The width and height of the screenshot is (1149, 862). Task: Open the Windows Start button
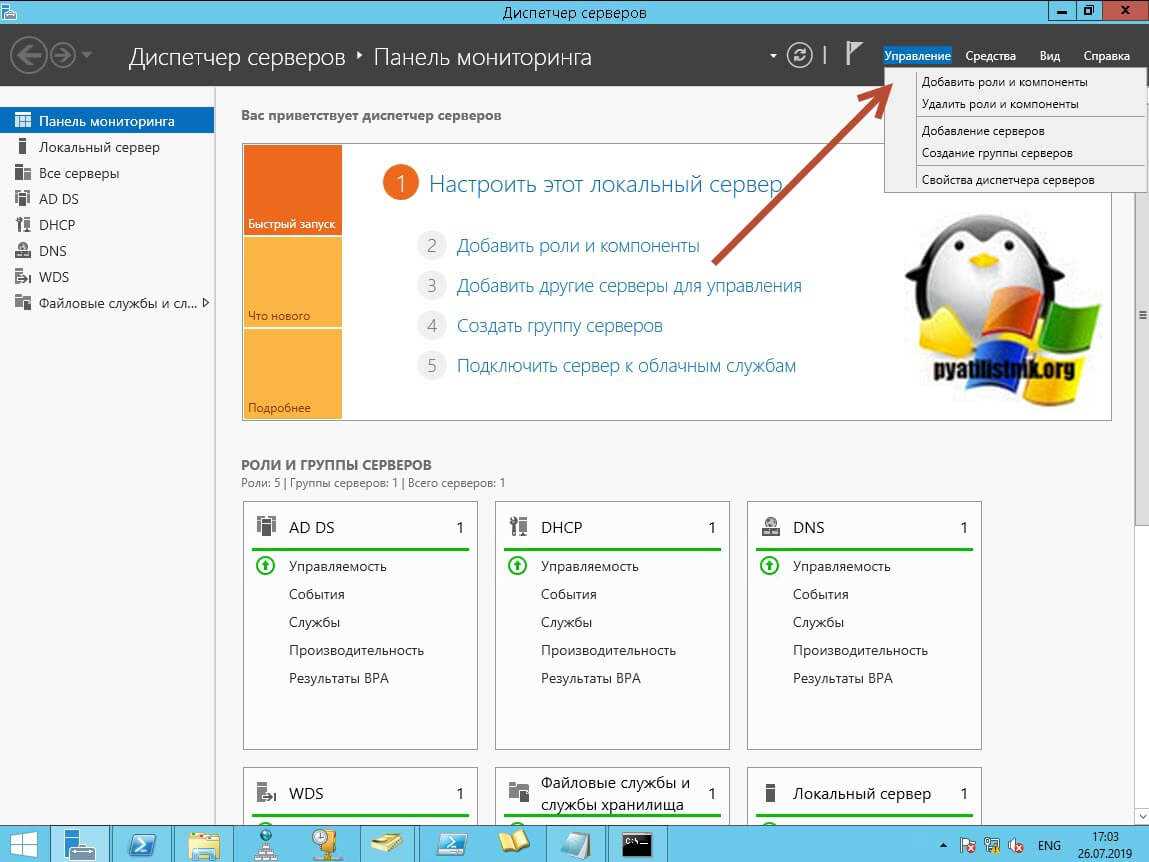(x=25, y=844)
